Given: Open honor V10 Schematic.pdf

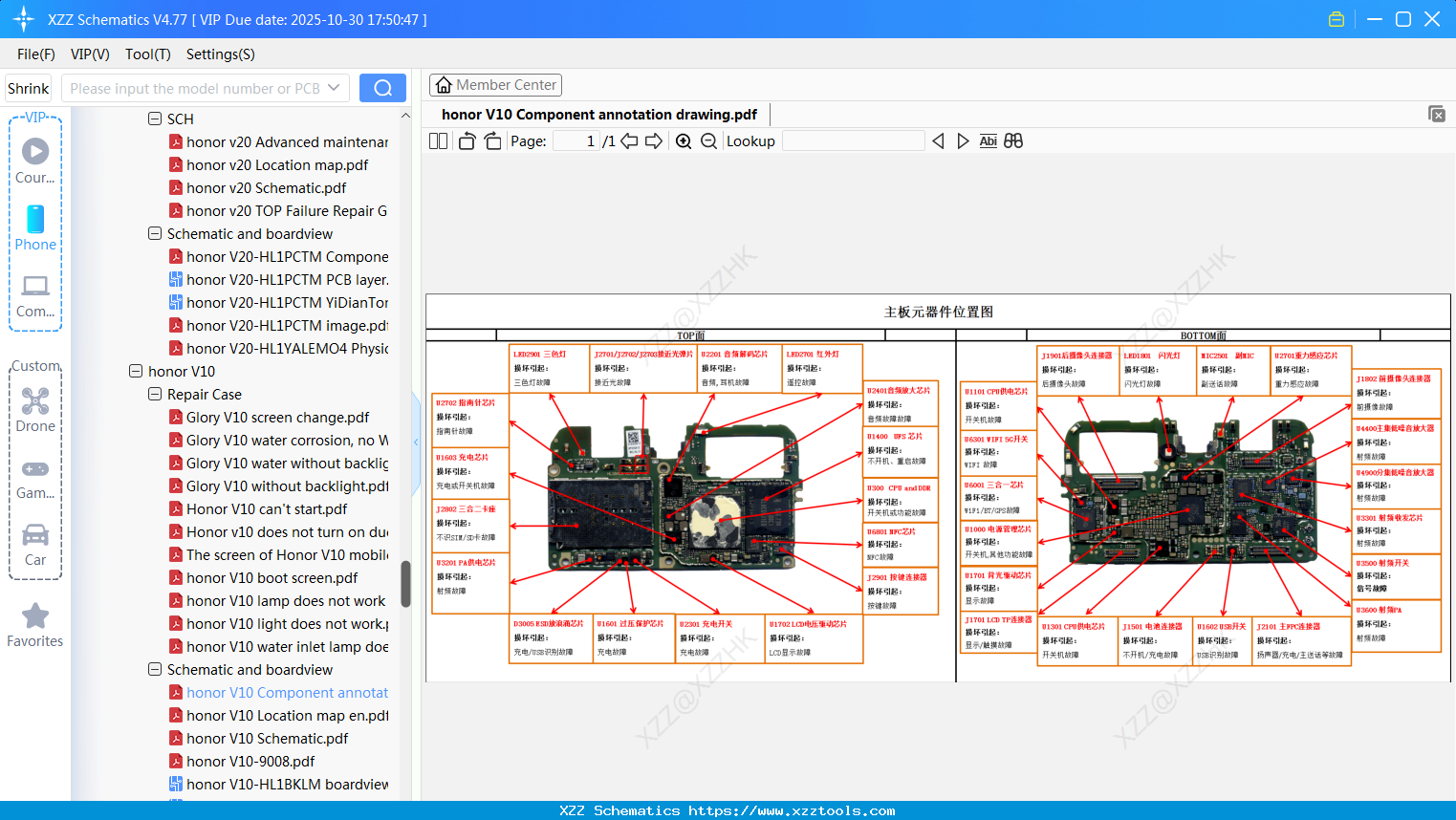Looking at the screenshot, I should (268, 738).
